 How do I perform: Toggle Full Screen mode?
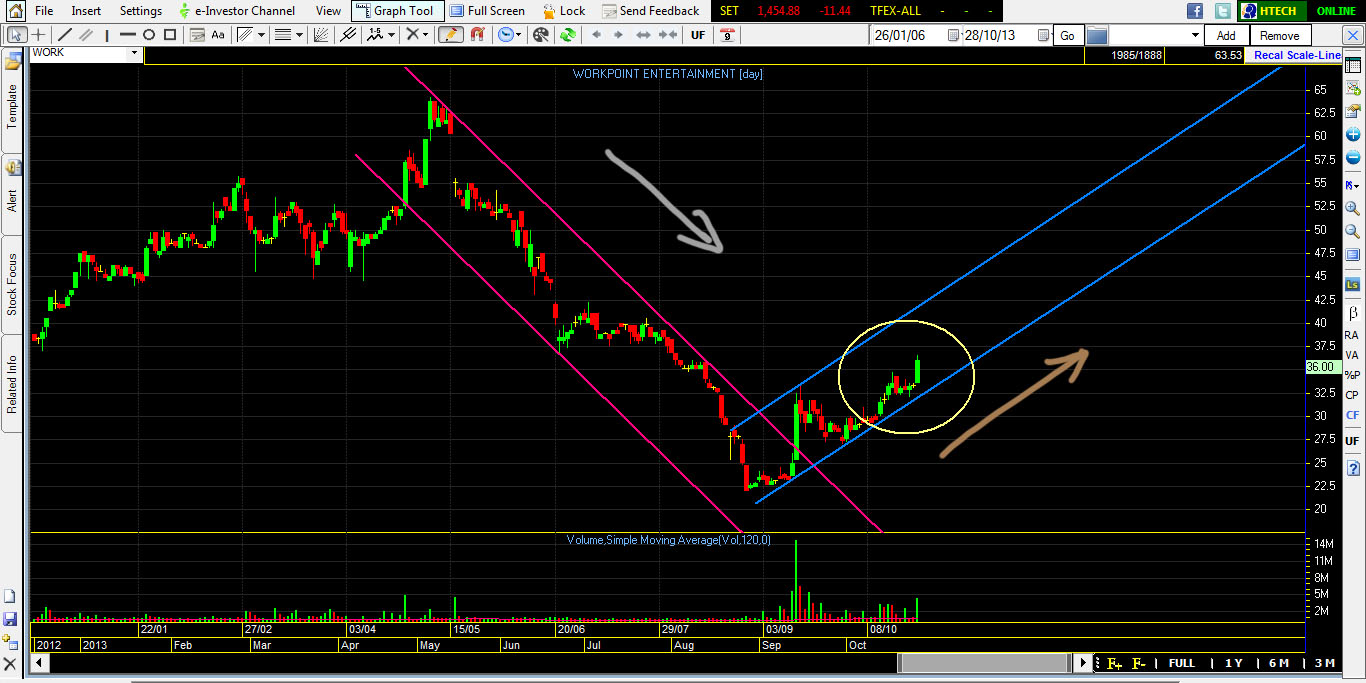[x=488, y=11]
